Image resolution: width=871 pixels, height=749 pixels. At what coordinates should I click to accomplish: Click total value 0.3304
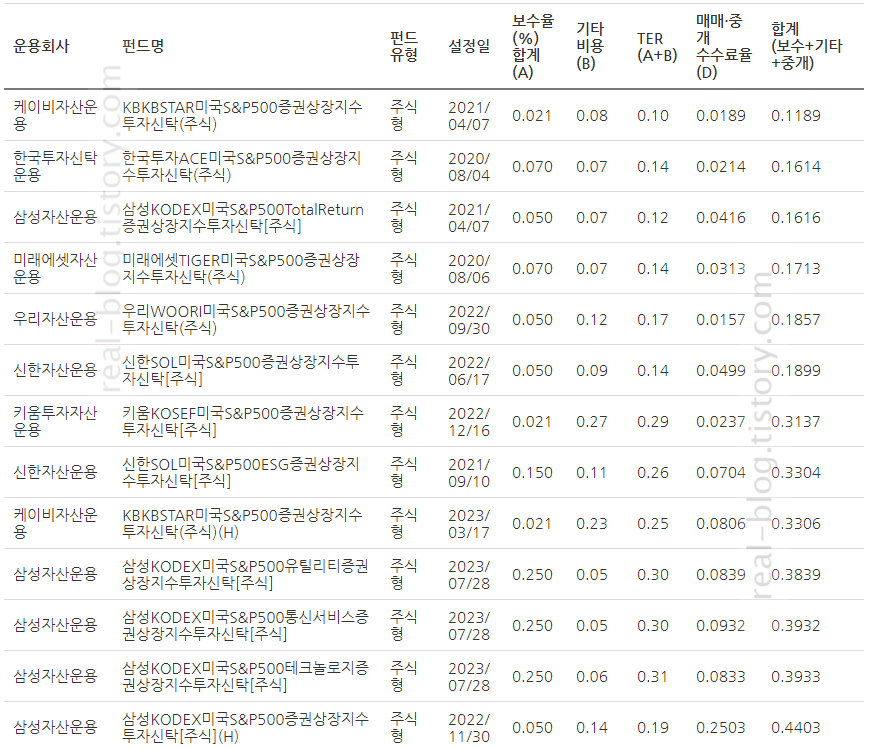click(x=795, y=473)
